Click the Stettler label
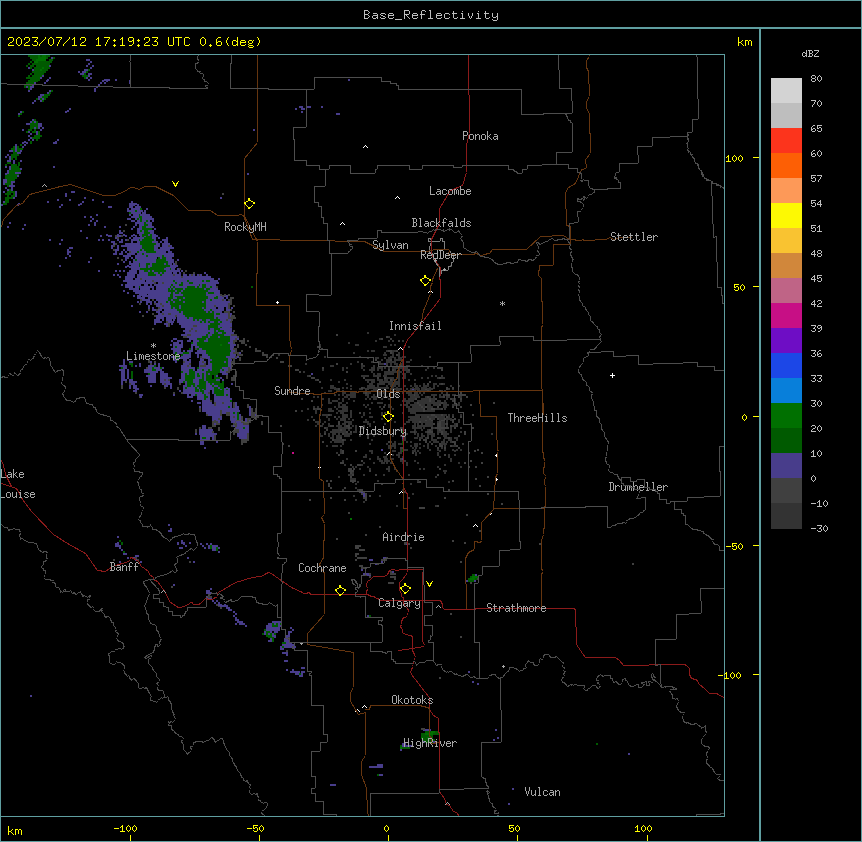Image resolution: width=862 pixels, height=842 pixels. 634,237
